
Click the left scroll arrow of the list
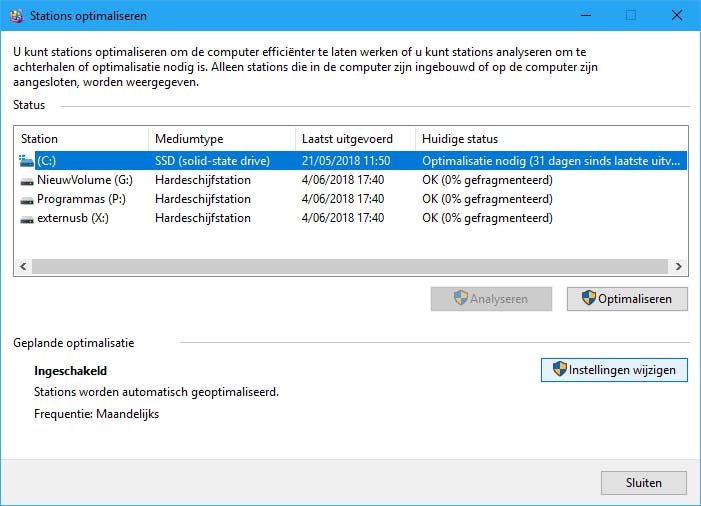(23, 266)
